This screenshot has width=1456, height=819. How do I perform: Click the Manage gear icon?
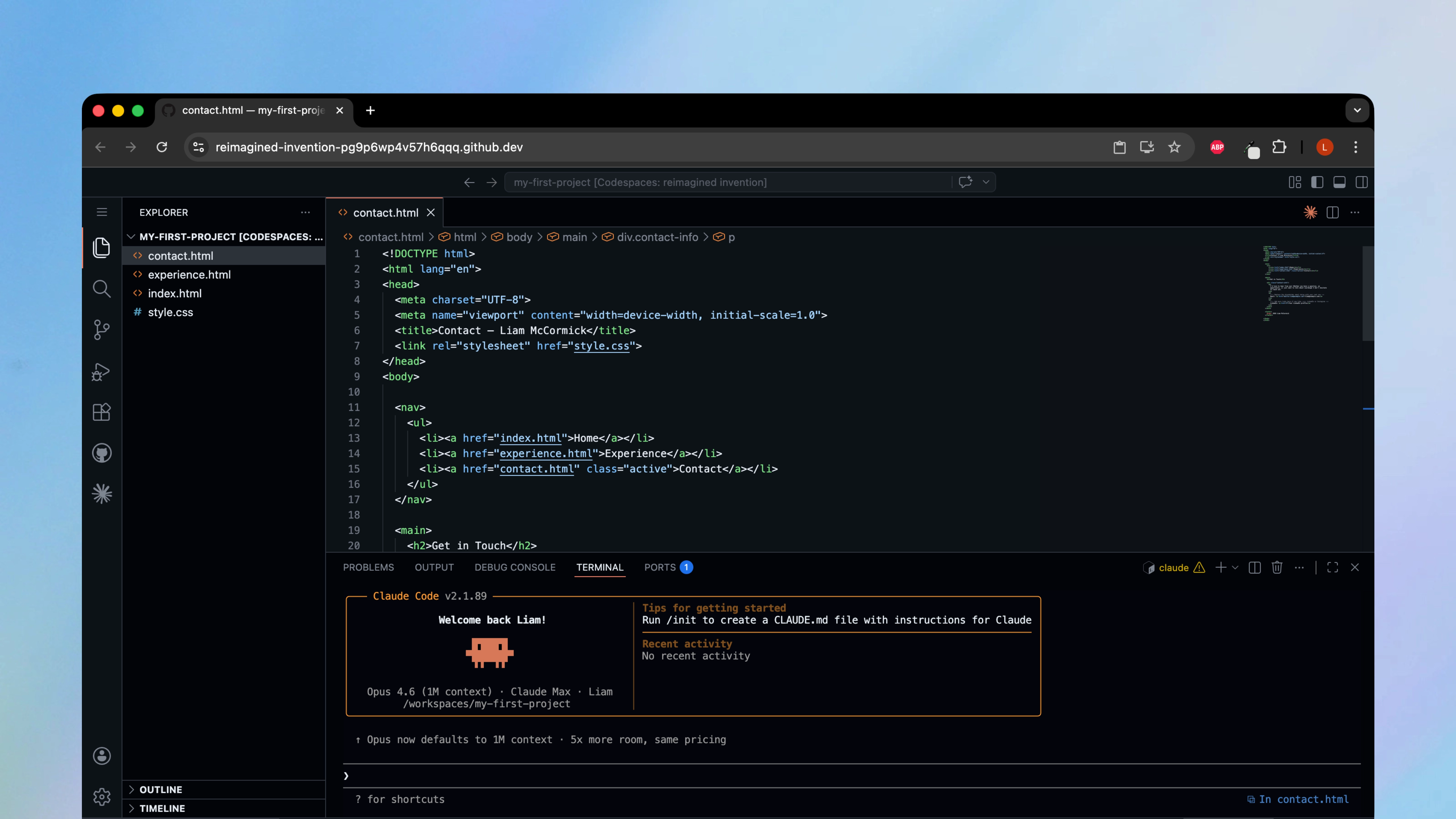point(101,797)
